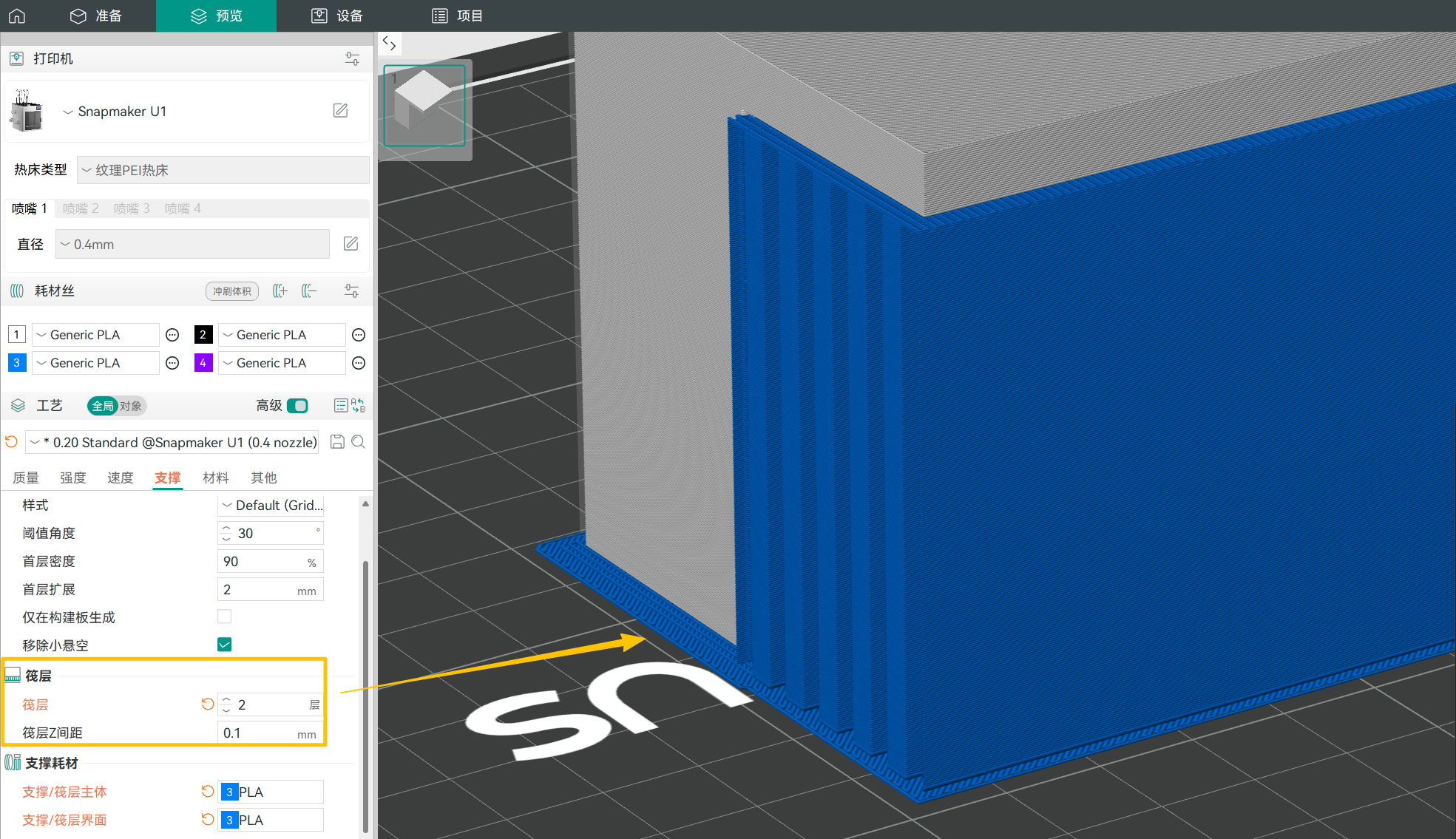This screenshot has width=1456, height=839.
Task: Uncheck 移除小悬空 checkbox
Action: [x=225, y=645]
